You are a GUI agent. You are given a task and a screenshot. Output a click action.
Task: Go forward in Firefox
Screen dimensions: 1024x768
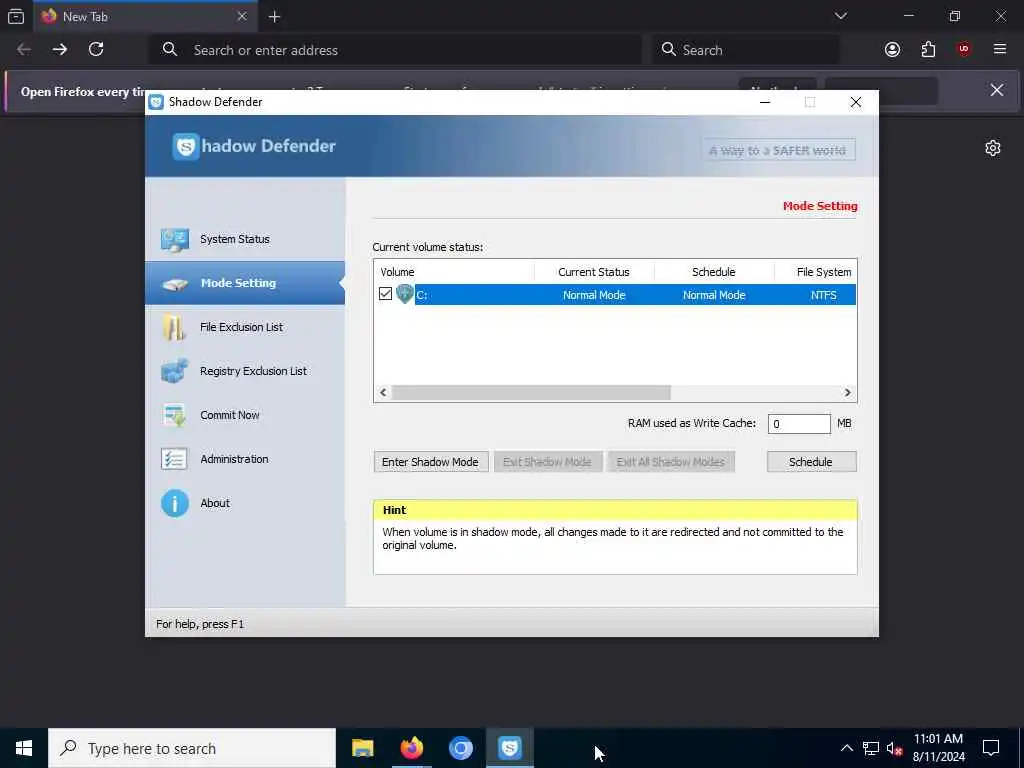click(59, 49)
